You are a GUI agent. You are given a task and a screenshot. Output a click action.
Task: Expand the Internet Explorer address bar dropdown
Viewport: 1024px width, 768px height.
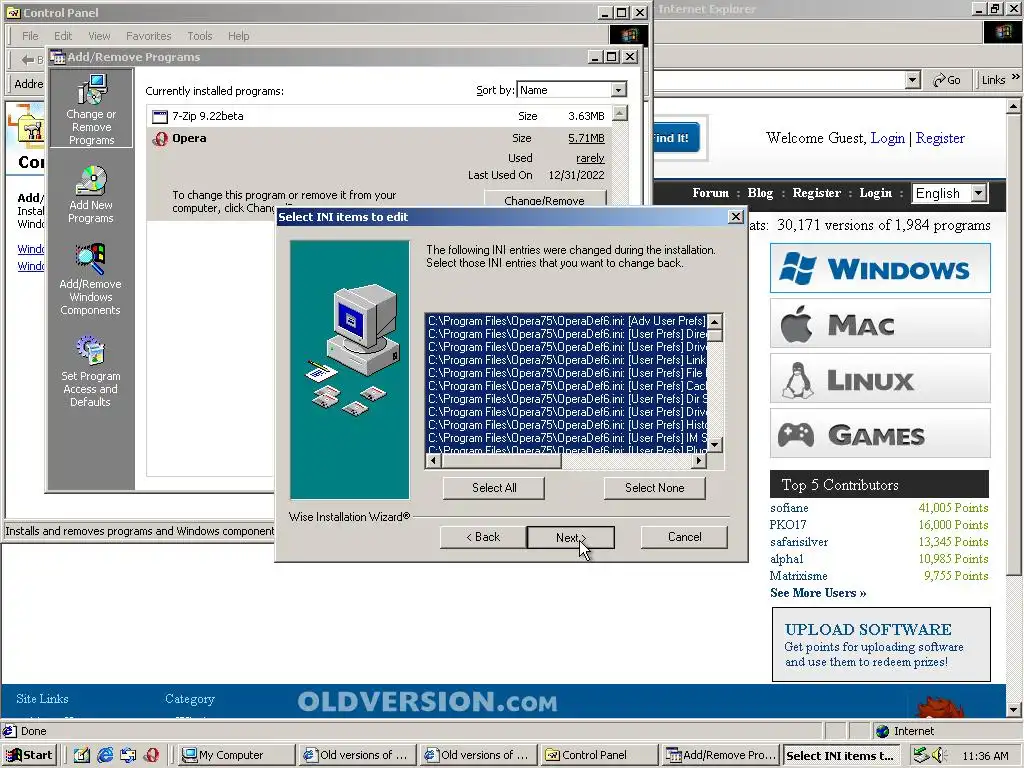pos(913,80)
